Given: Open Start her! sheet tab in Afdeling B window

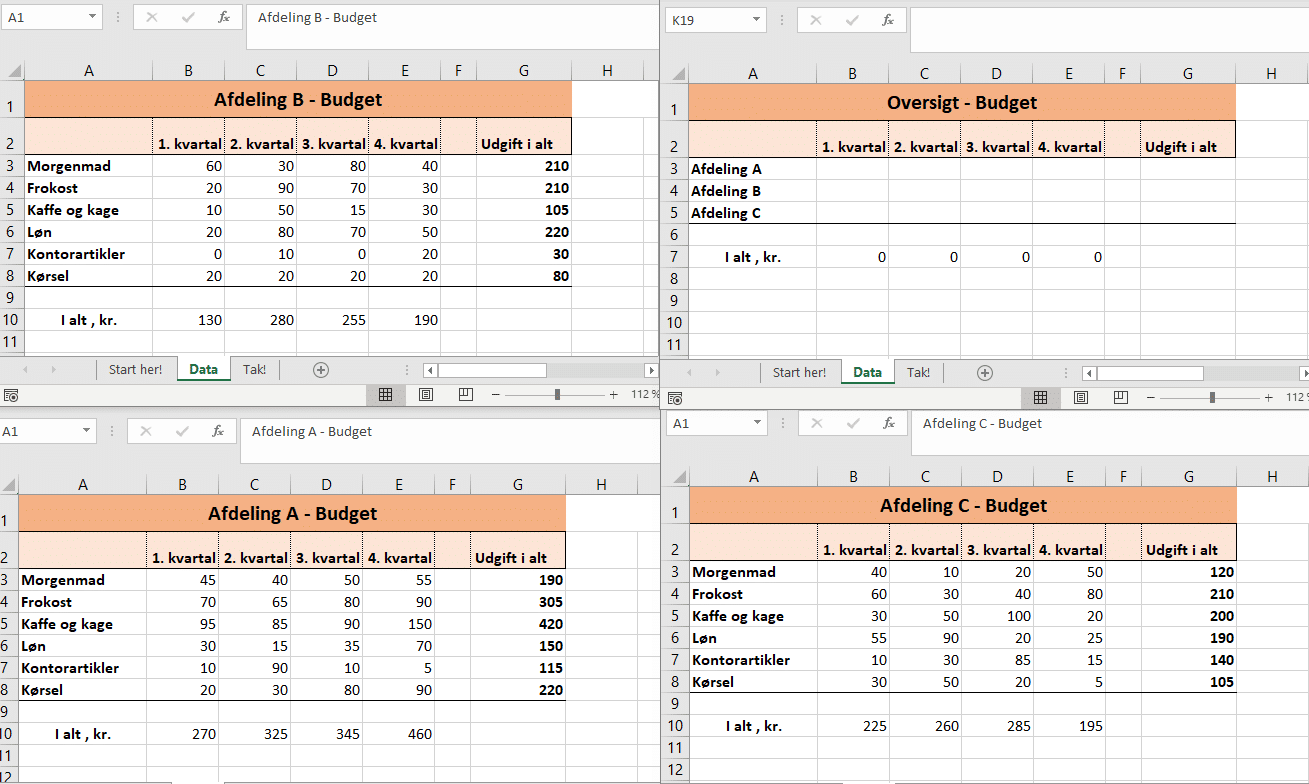Looking at the screenshot, I should pyautogui.click(x=135, y=369).
